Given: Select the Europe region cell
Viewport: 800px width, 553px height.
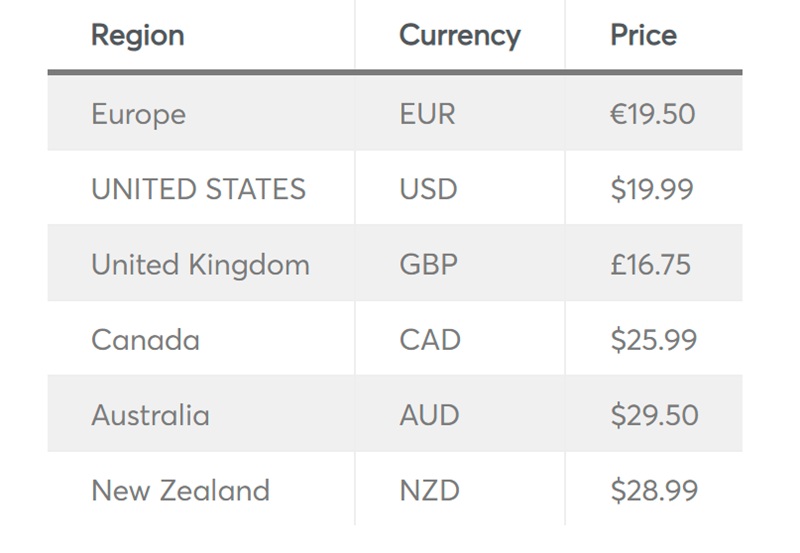Looking at the screenshot, I should (x=138, y=114).
